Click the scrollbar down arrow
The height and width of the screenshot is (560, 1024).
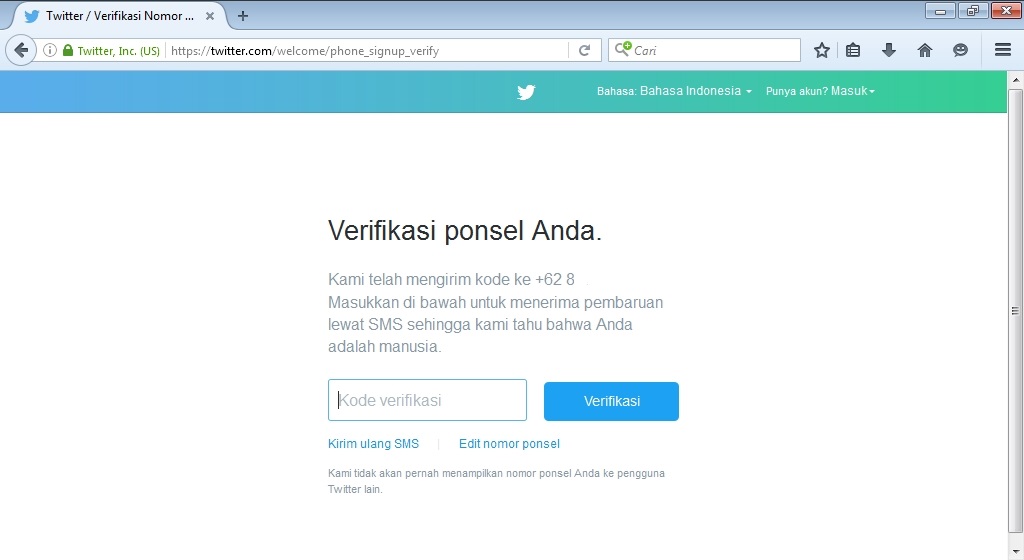pos(1015,553)
